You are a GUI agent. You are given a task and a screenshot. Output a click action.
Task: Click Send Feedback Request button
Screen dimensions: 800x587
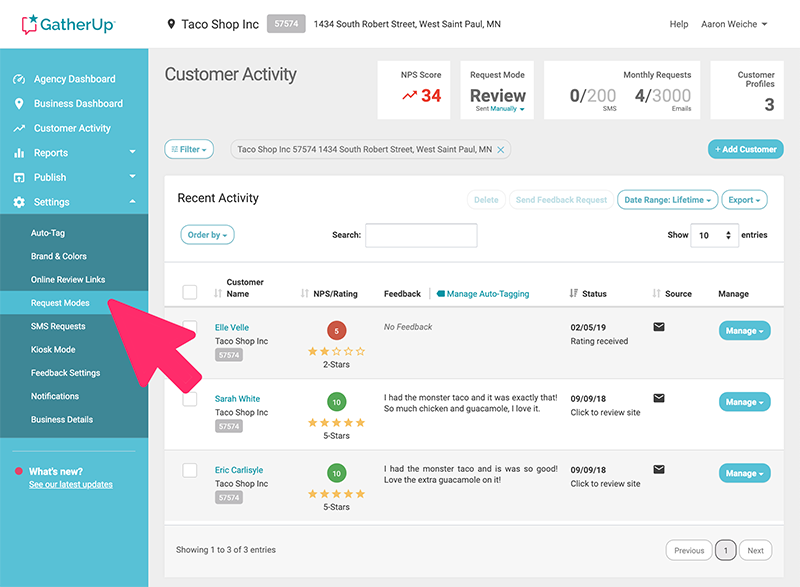pyautogui.click(x=561, y=200)
